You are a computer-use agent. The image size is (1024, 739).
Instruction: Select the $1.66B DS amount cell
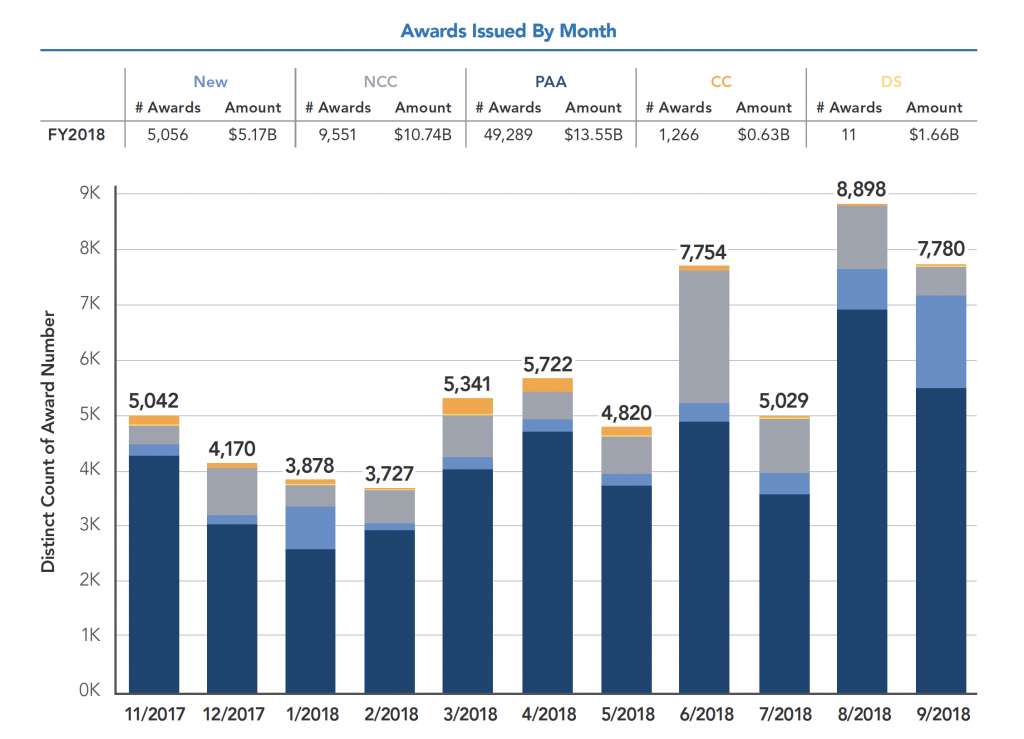coord(934,134)
